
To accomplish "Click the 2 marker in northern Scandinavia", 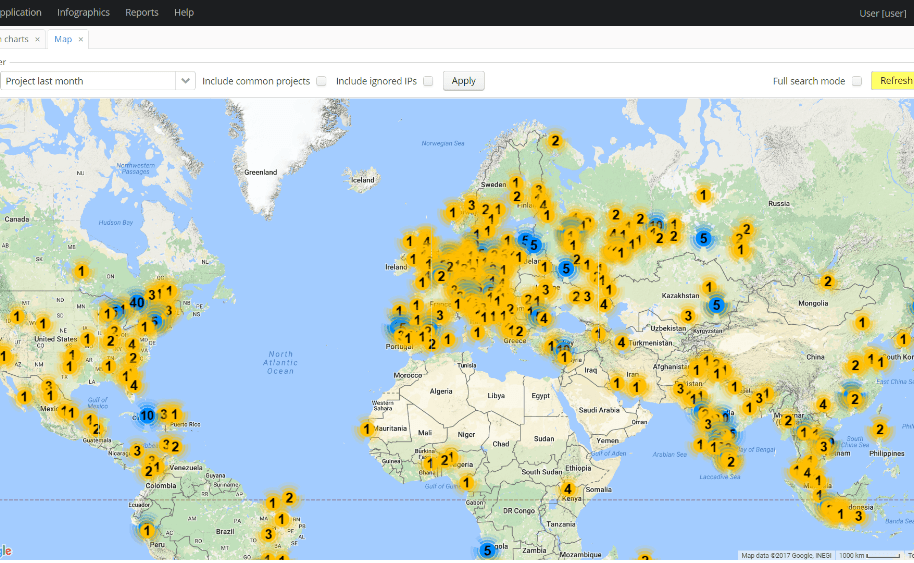I will click(555, 140).
